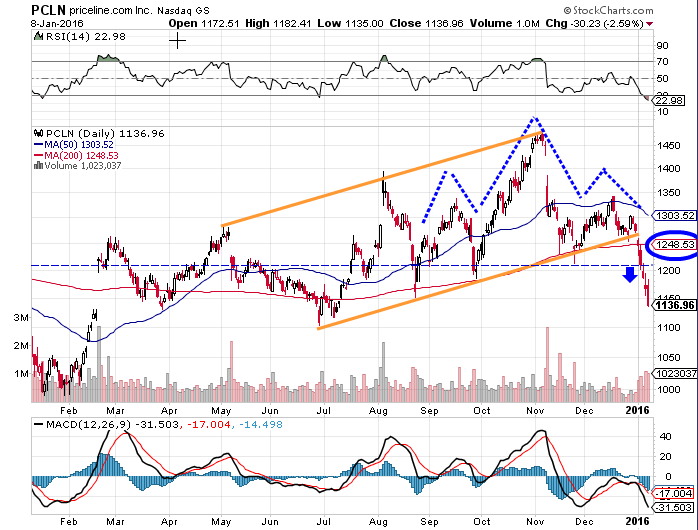Select the RSI(14) 22.98 legend label
This screenshot has width=698, height=530.
click(x=85, y=36)
